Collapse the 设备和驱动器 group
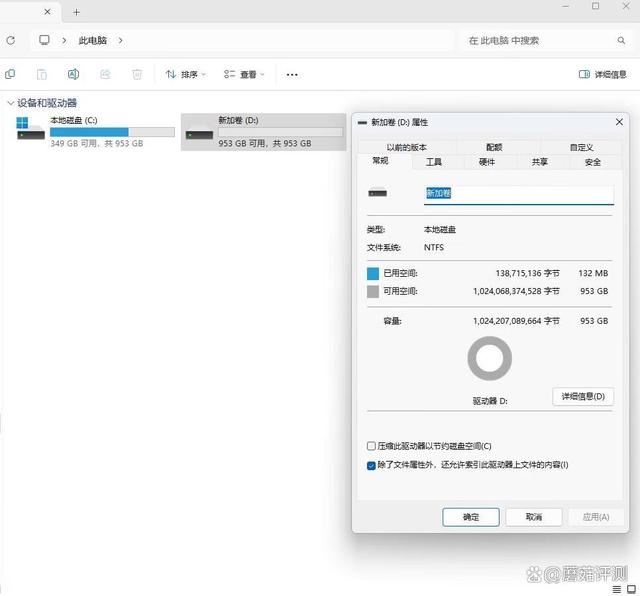 [x=10, y=103]
